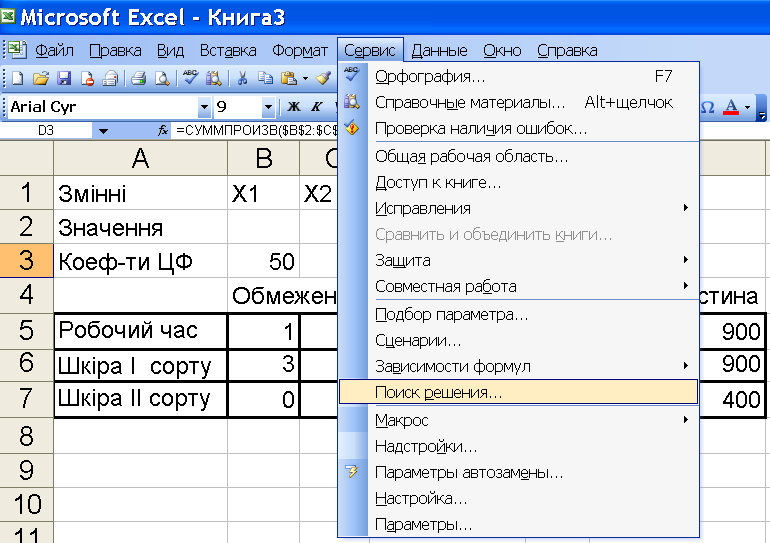The image size is (770, 543).
Task: Click the Paste clipboard icon
Action: pyautogui.click(x=289, y=79)
